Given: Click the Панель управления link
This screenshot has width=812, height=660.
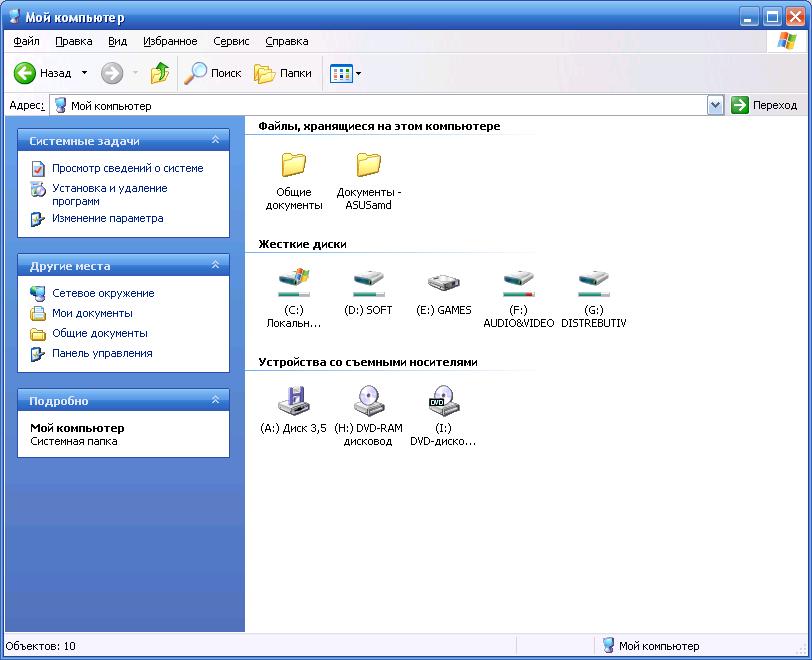Looking at the screenshot, I should click(x=102, y=353).
